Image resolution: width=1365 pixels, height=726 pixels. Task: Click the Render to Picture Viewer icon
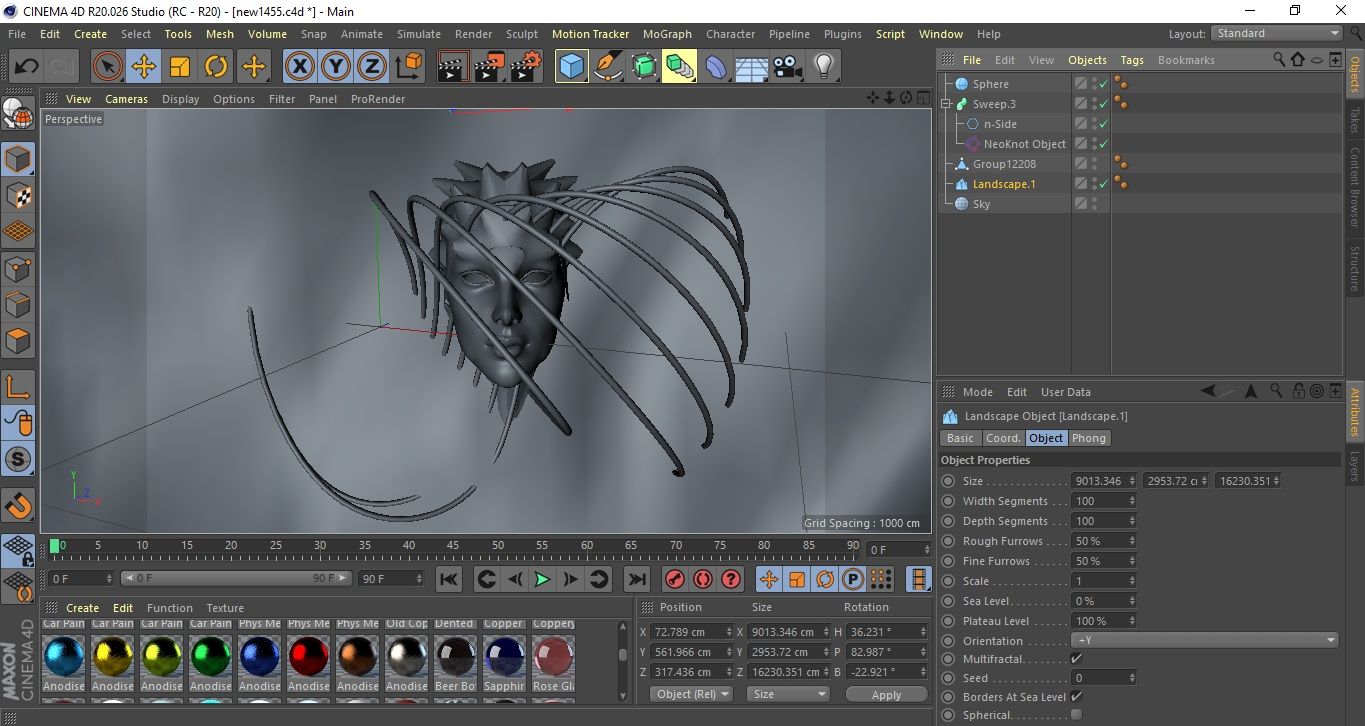(x=489, y=67)
